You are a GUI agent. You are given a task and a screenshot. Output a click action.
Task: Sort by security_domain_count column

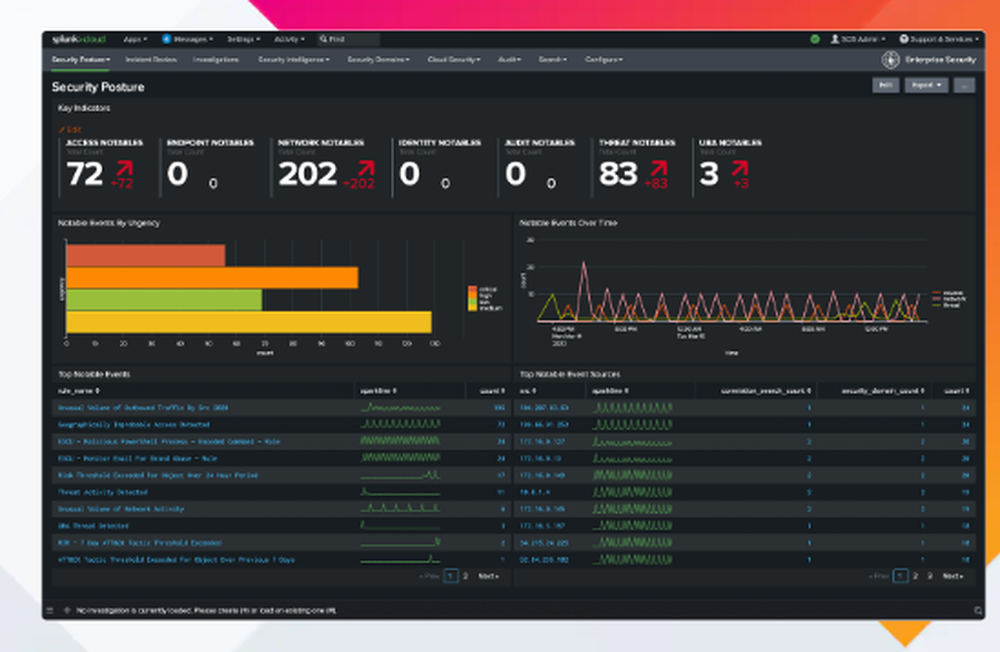tap(883, 390)
